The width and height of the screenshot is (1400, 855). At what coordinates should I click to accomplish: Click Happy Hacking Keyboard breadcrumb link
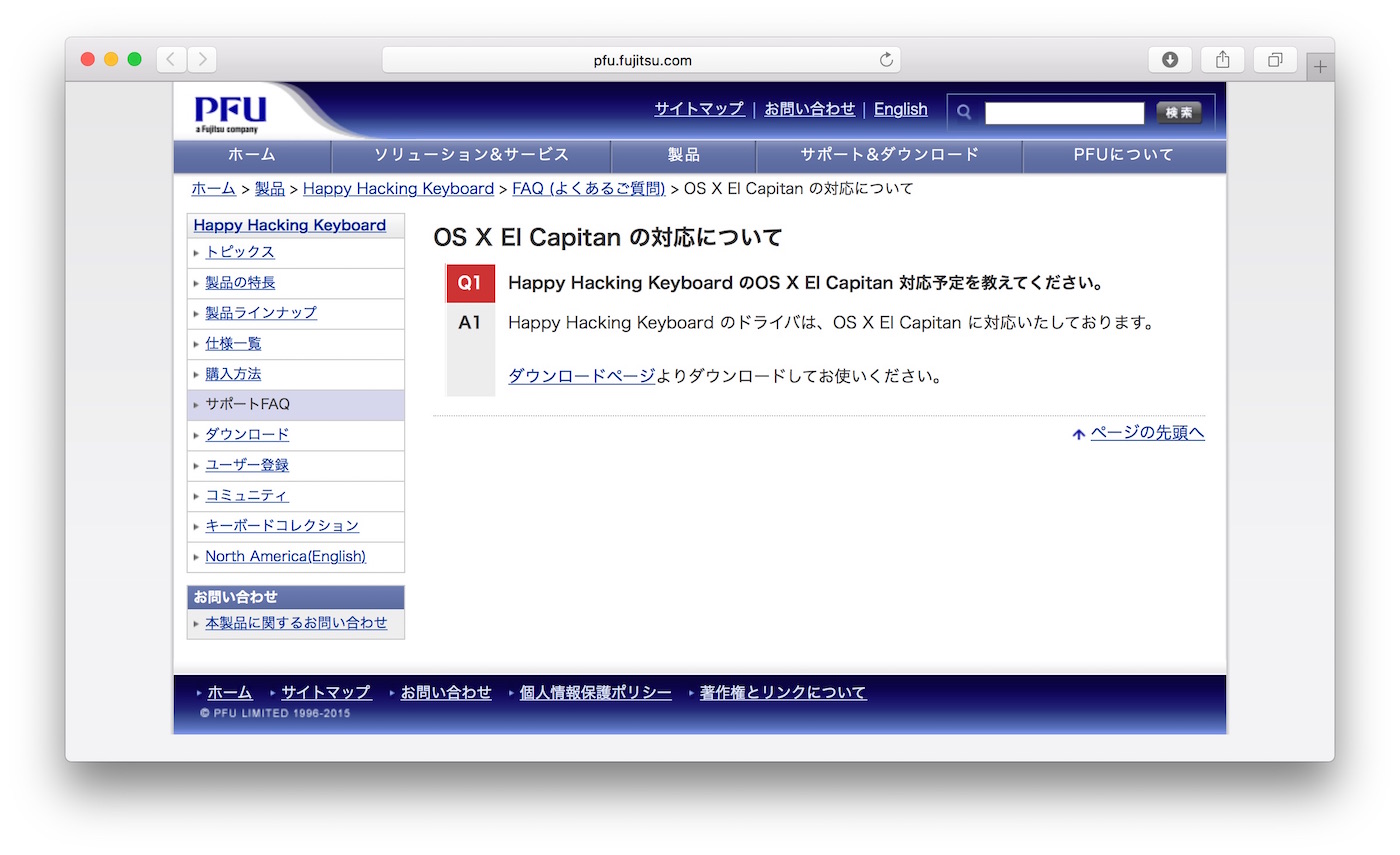coord(398,188)
